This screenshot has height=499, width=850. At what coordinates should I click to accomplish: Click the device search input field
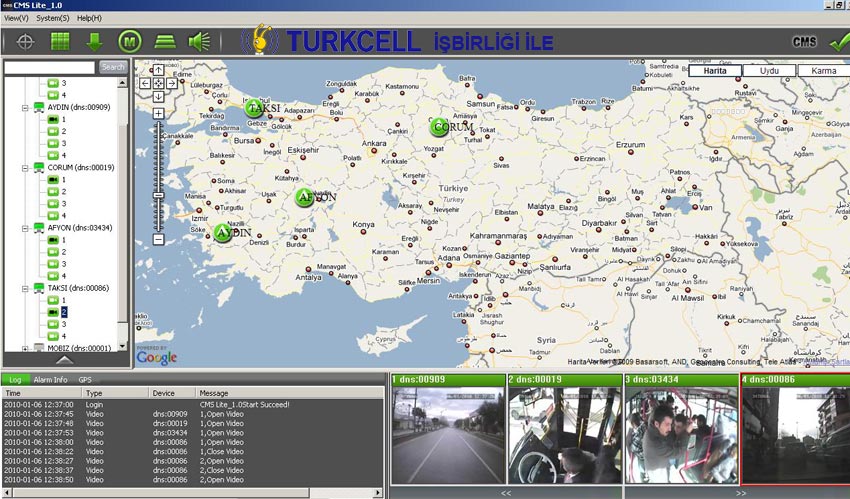(x=49, y=67)
